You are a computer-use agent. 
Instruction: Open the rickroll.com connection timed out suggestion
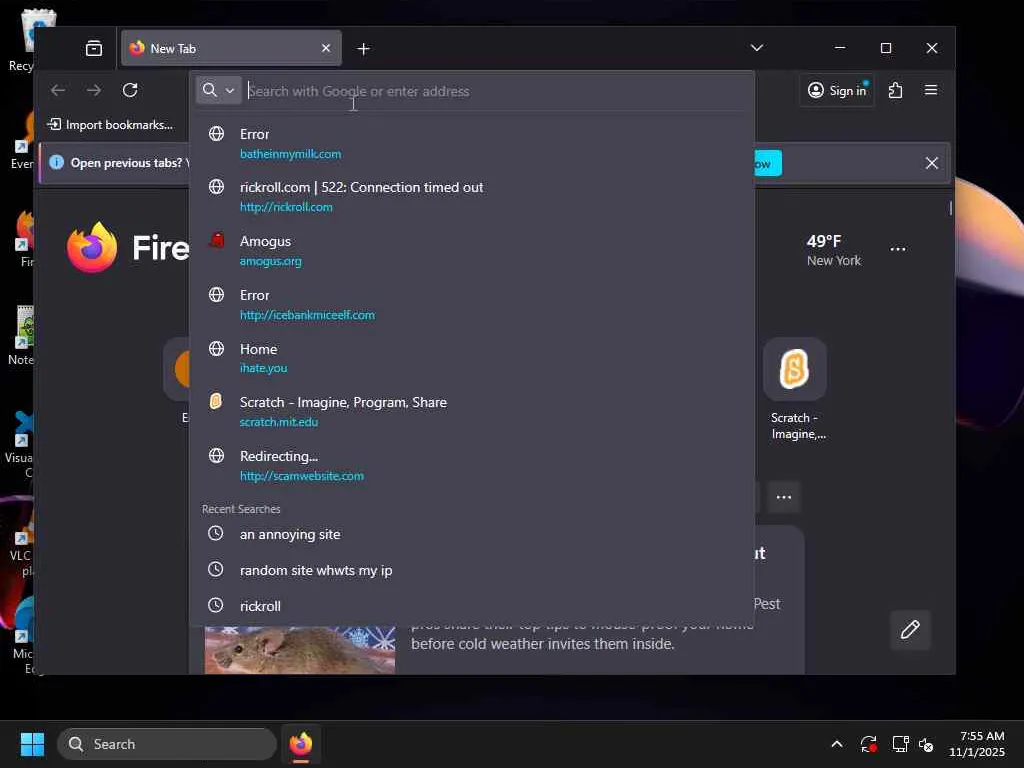tap(472, 197)
